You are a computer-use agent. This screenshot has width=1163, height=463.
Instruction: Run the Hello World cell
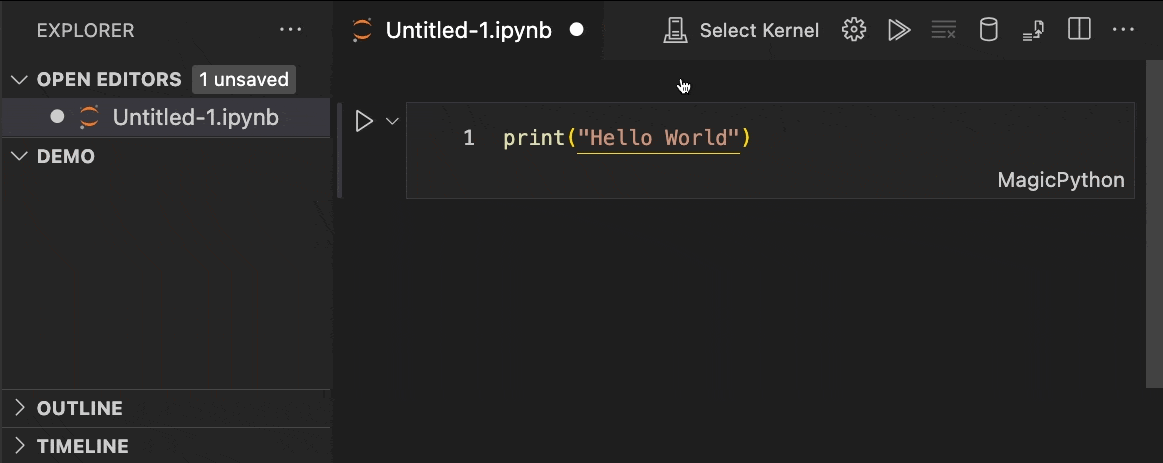click(364, 121)
